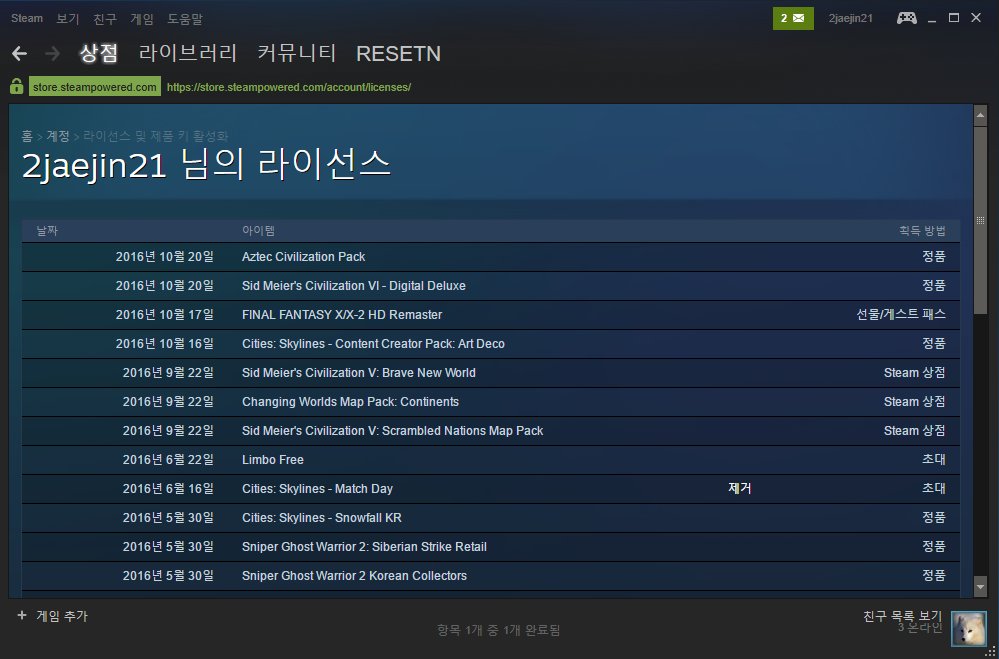The image size is (999, 659).
Task: Click the scrollbar up arrow
Action: tap(980, 115)
